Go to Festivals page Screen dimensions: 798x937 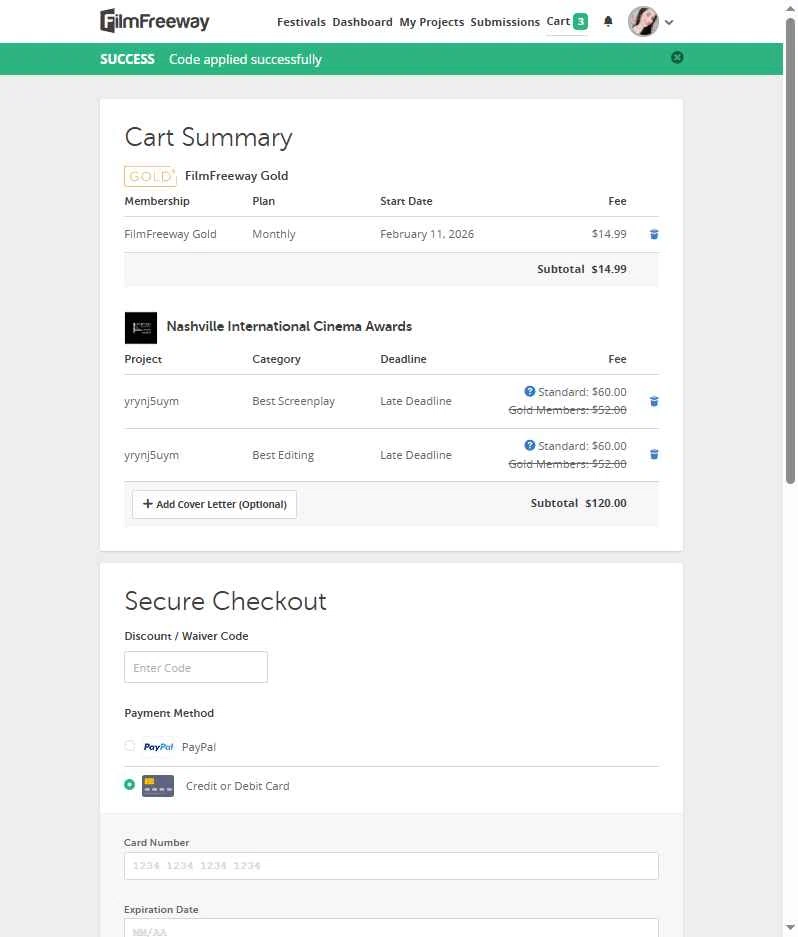point(301,22)
